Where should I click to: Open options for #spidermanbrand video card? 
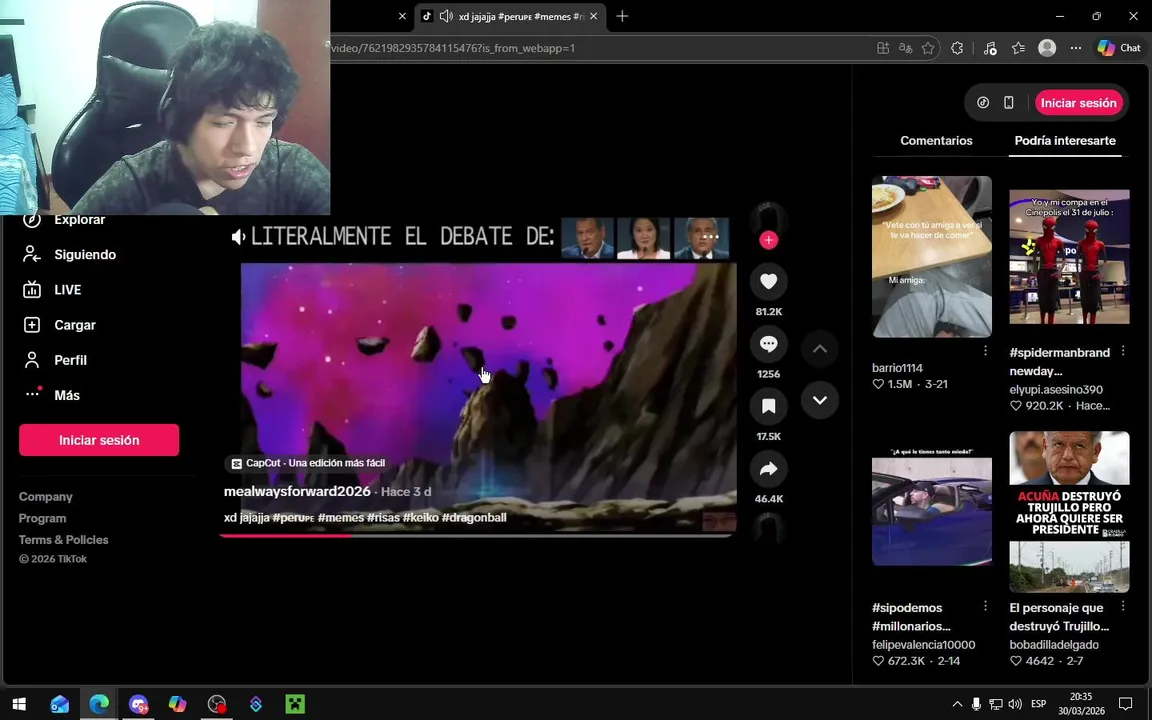coord(1123,351)
